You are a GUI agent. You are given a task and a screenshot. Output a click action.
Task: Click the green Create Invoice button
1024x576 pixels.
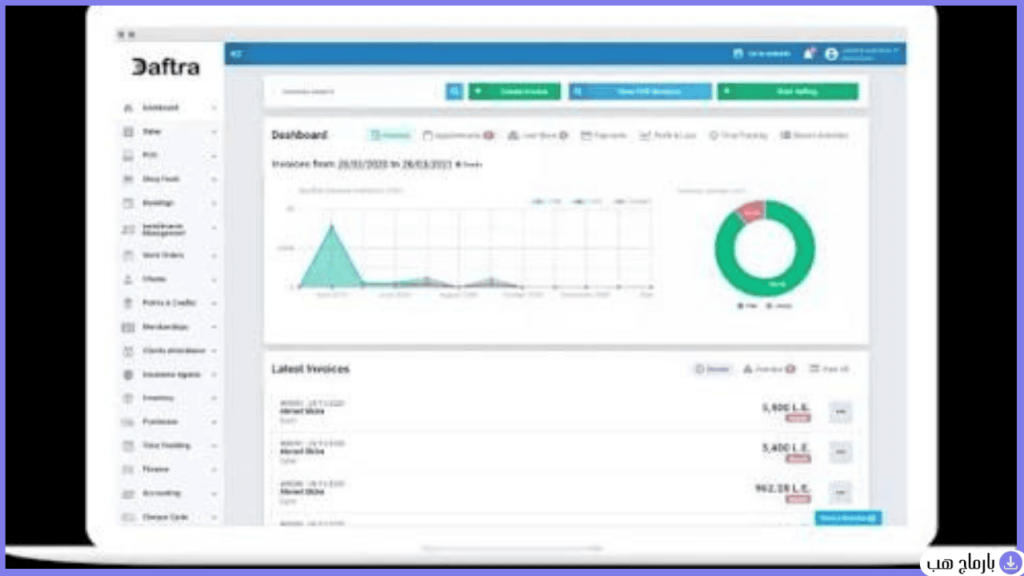coord(515,91)
